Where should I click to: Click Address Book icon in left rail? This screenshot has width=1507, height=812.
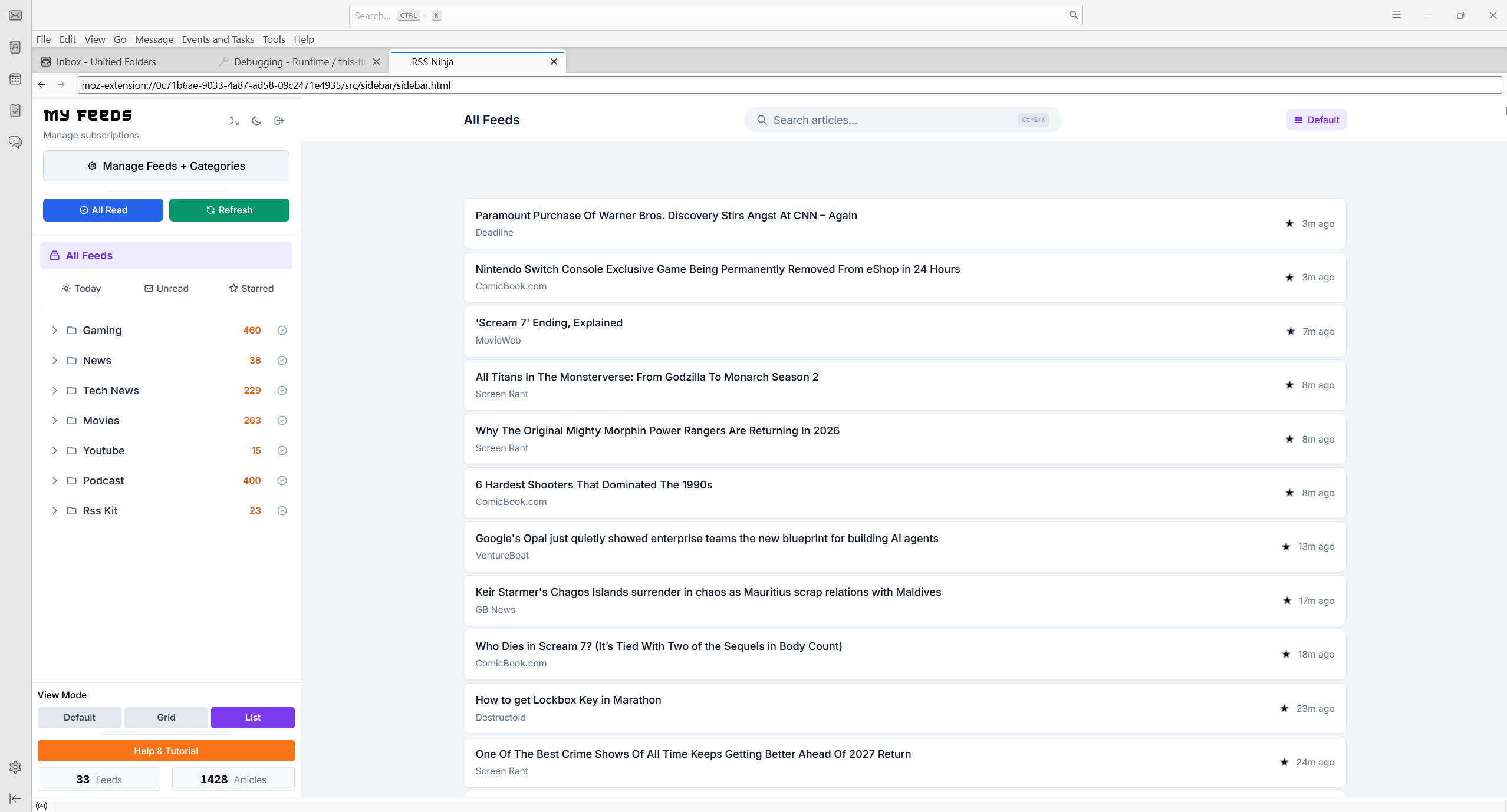(15, 47)
